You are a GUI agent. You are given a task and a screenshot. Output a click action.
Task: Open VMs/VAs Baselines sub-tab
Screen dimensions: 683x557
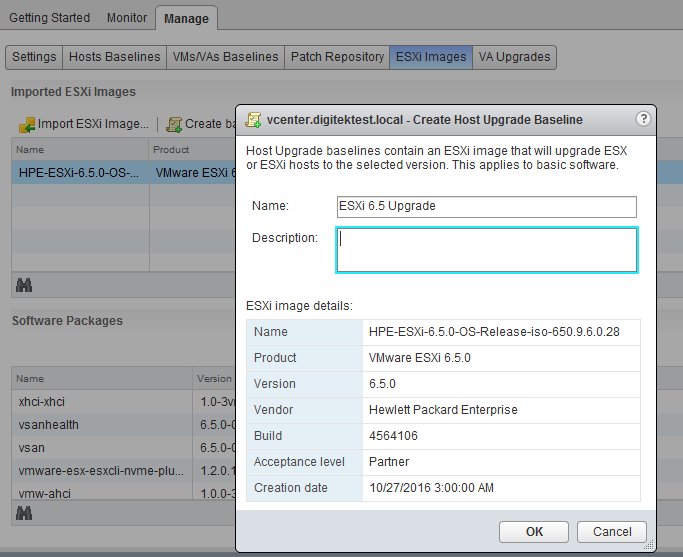coord(225,57)
